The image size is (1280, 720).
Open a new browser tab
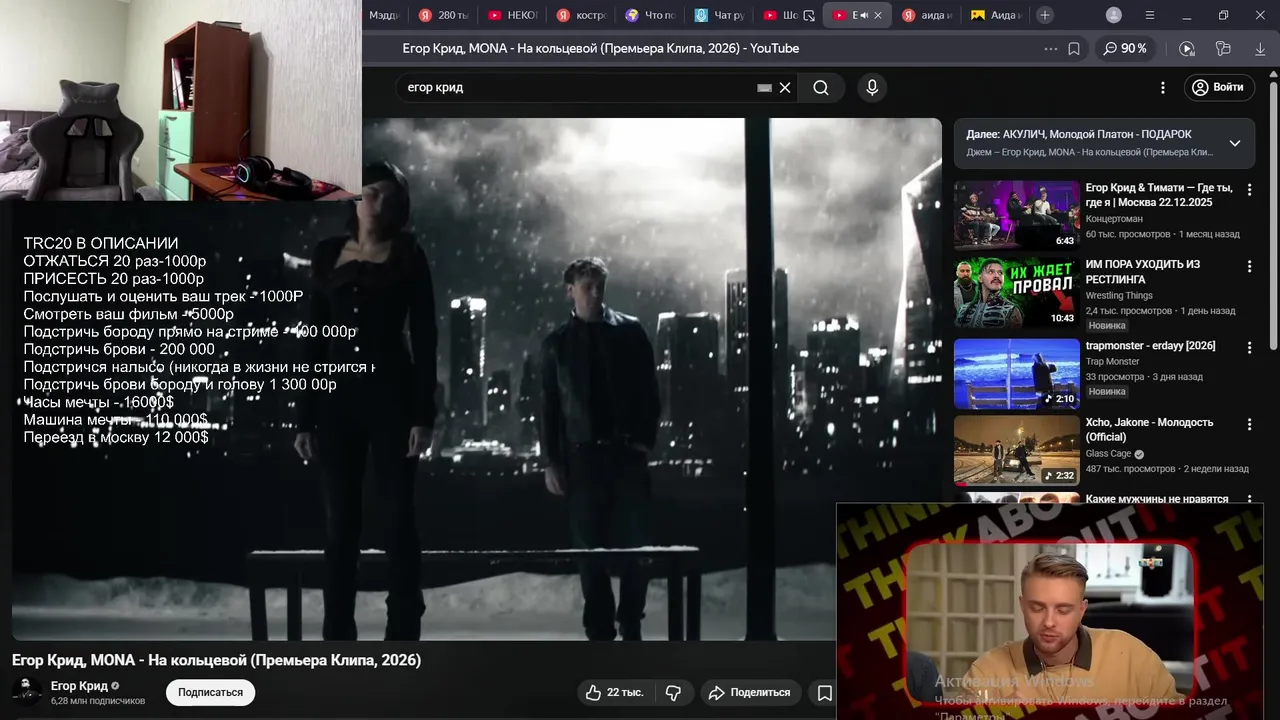(1044, 15)
